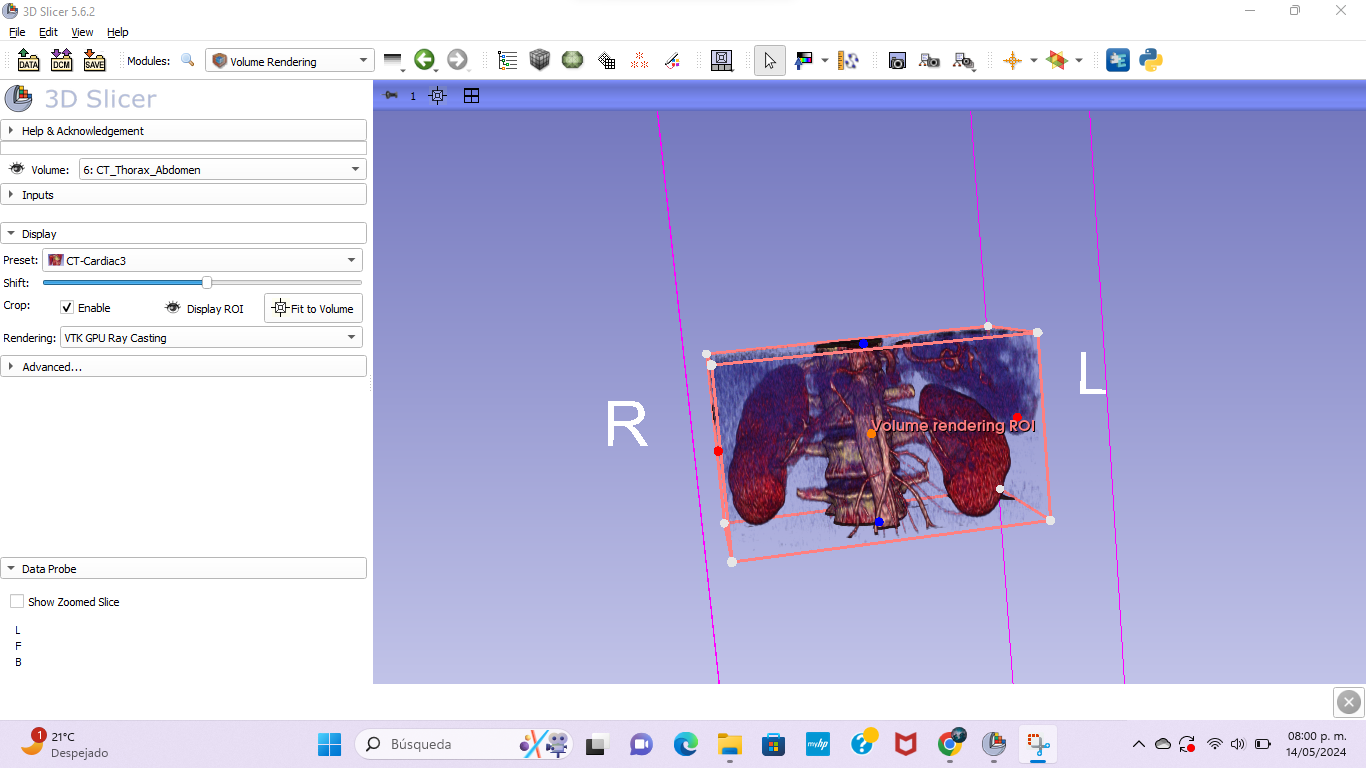This screenshot has width=1366, height=768.
Task: Click the screenshot capture camera icon
Action: tap(897, 61)
